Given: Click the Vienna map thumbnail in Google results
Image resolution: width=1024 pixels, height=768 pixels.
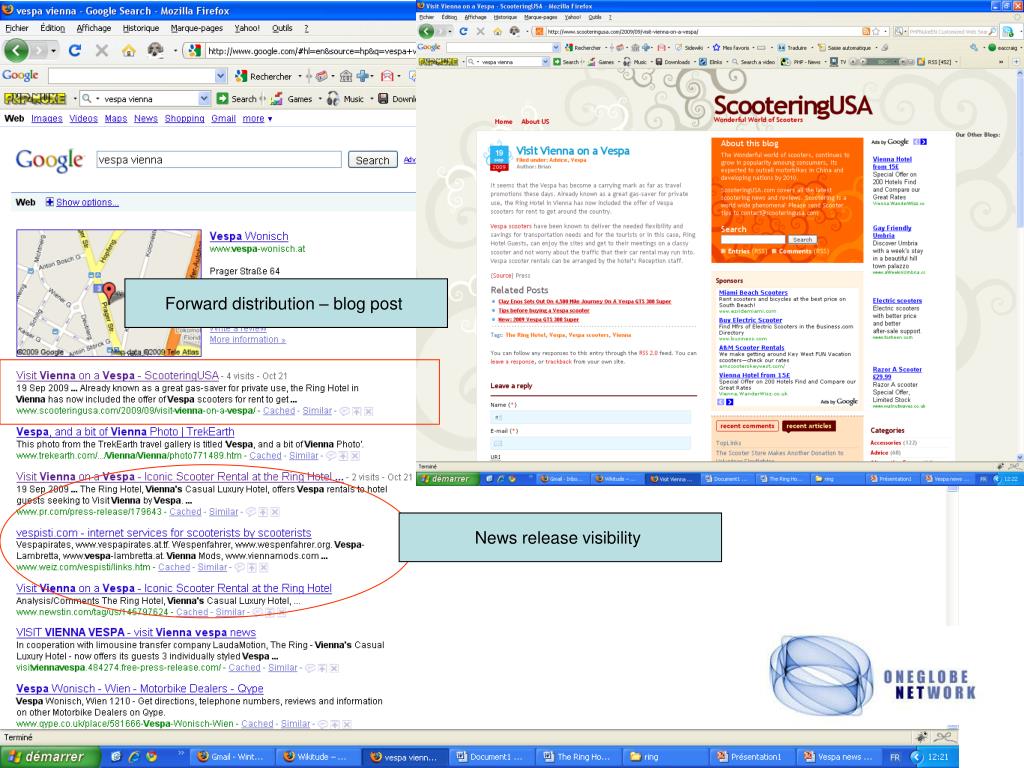Looking at the screenshot, I should [x=109, y=293].
